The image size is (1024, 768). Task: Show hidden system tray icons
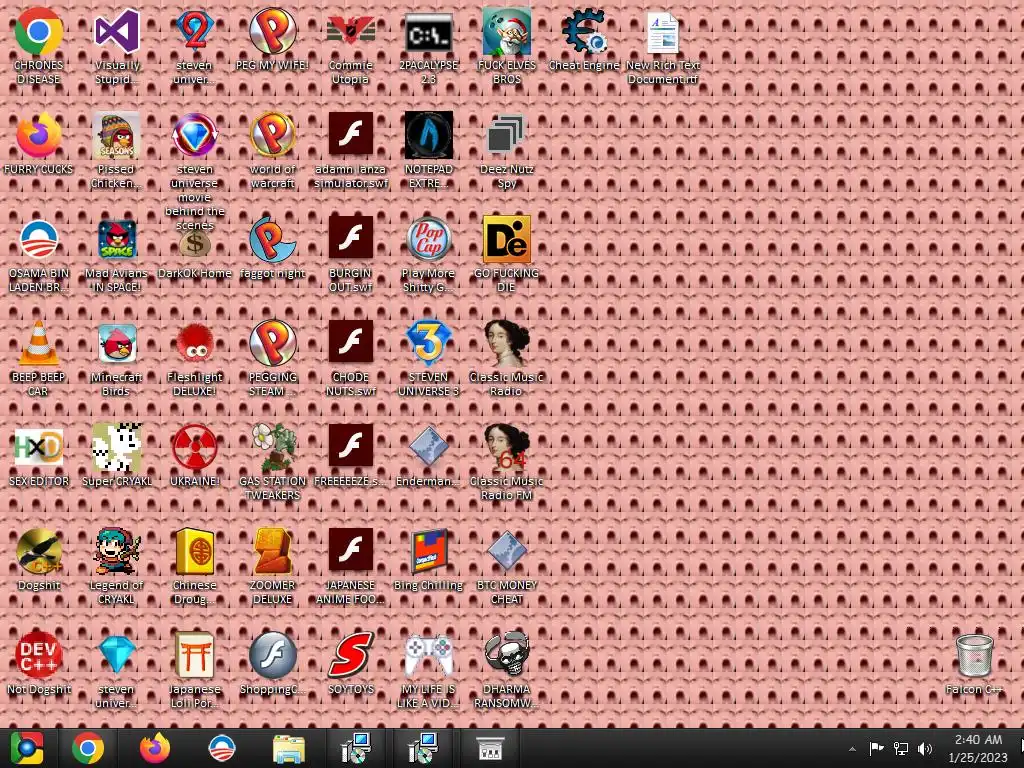point(852,748)
